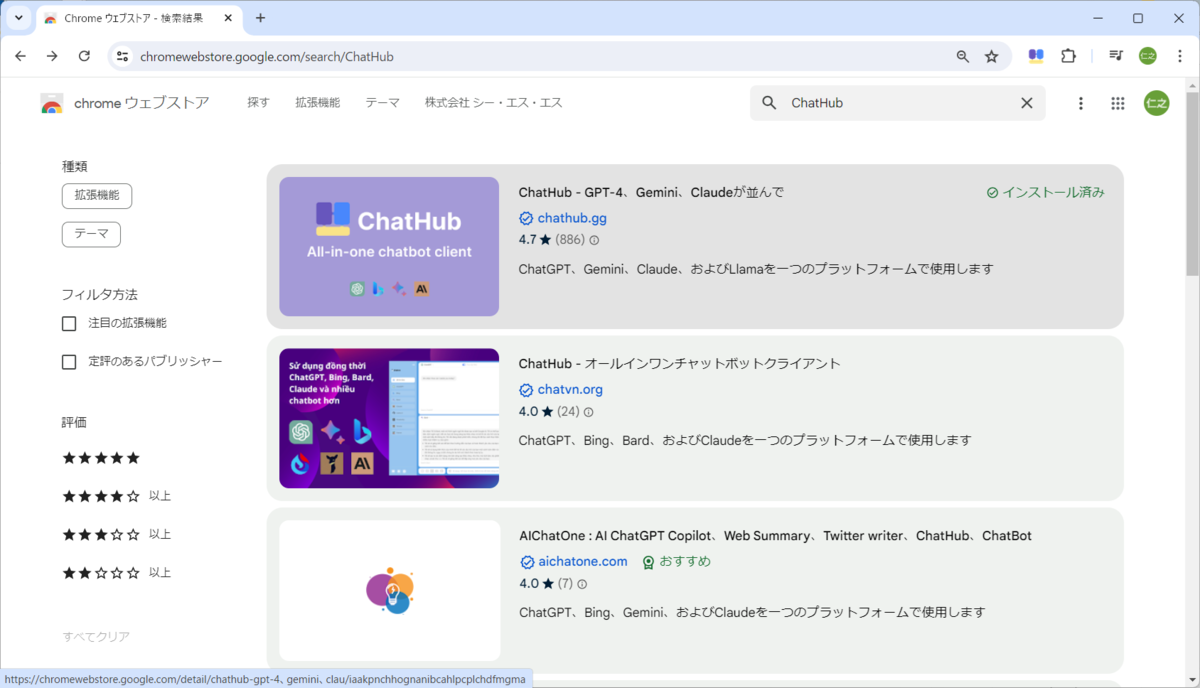Open the Extensions puzzle menu

(x=1068, y=57)
